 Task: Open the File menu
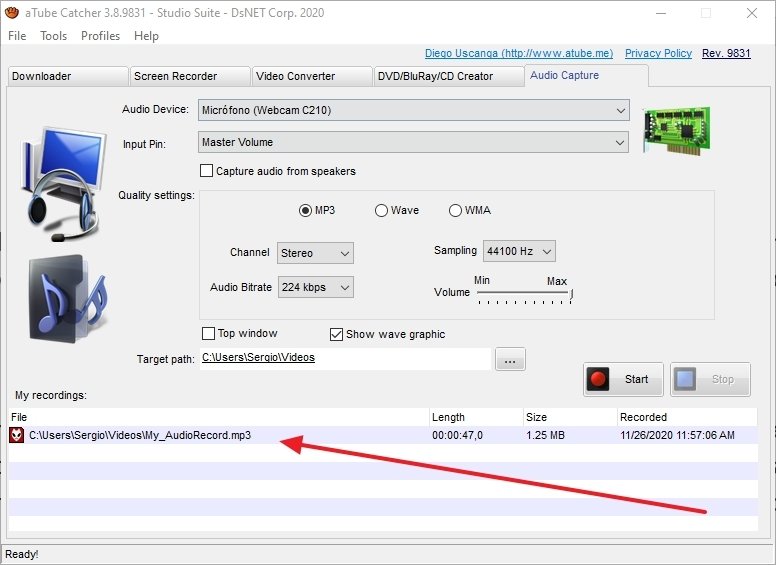coord(17,36)
